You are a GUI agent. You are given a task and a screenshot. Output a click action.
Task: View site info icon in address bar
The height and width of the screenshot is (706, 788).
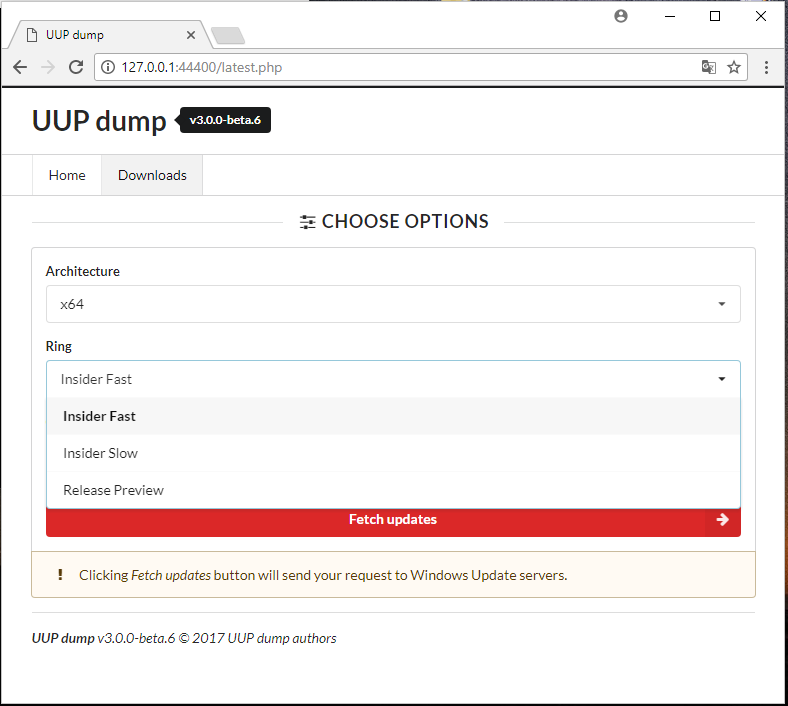(108, 67)
